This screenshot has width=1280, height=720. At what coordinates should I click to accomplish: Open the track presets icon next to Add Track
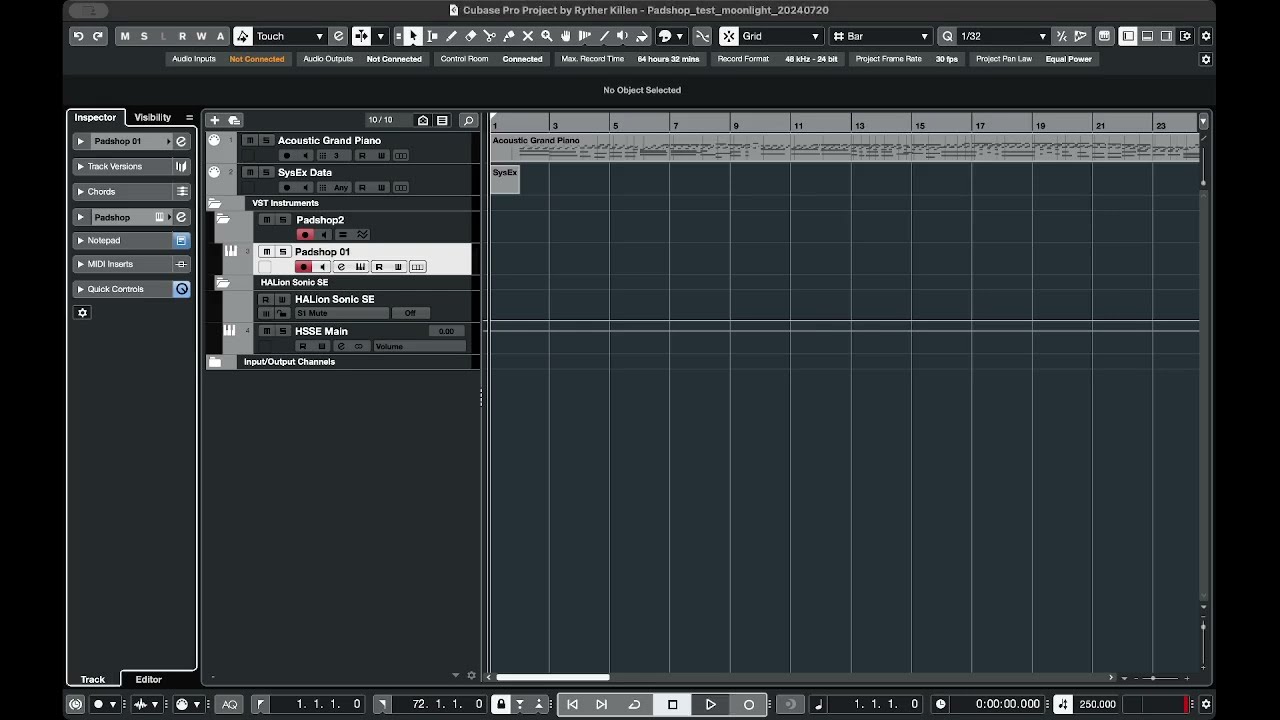(x=234, y=120)
